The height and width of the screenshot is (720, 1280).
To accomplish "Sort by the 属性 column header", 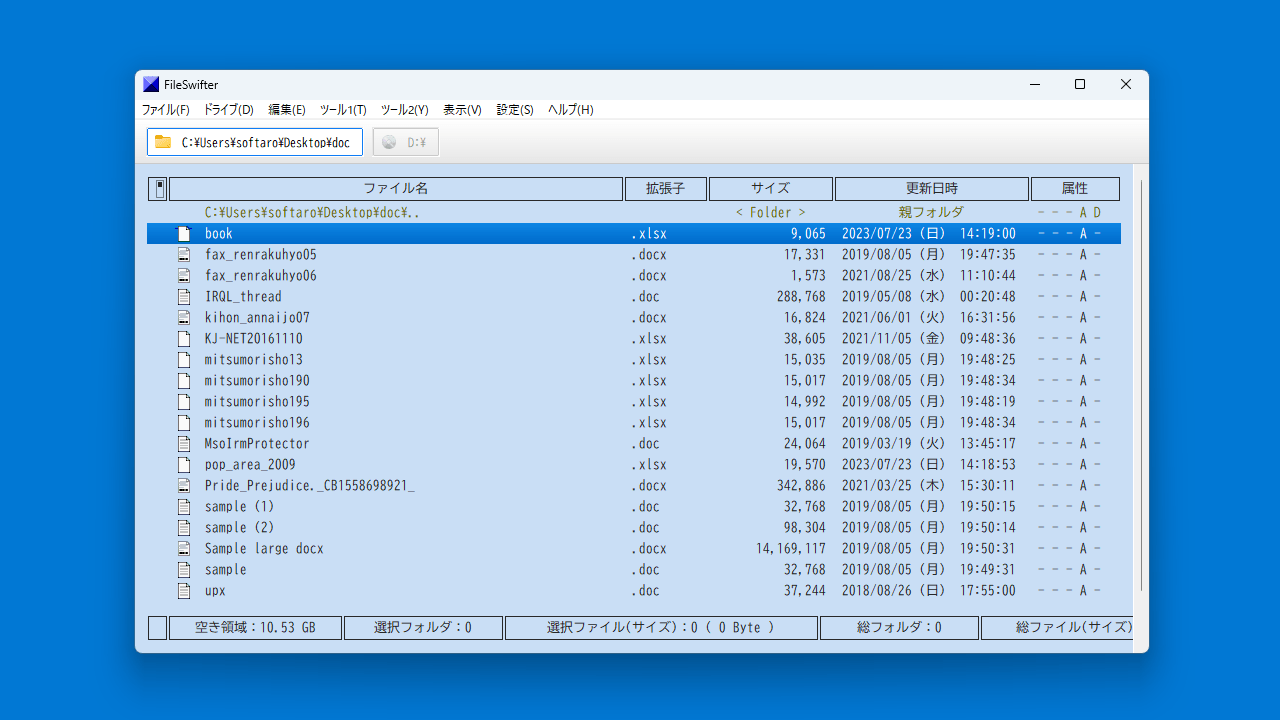I will click(x=1075, y=188).
